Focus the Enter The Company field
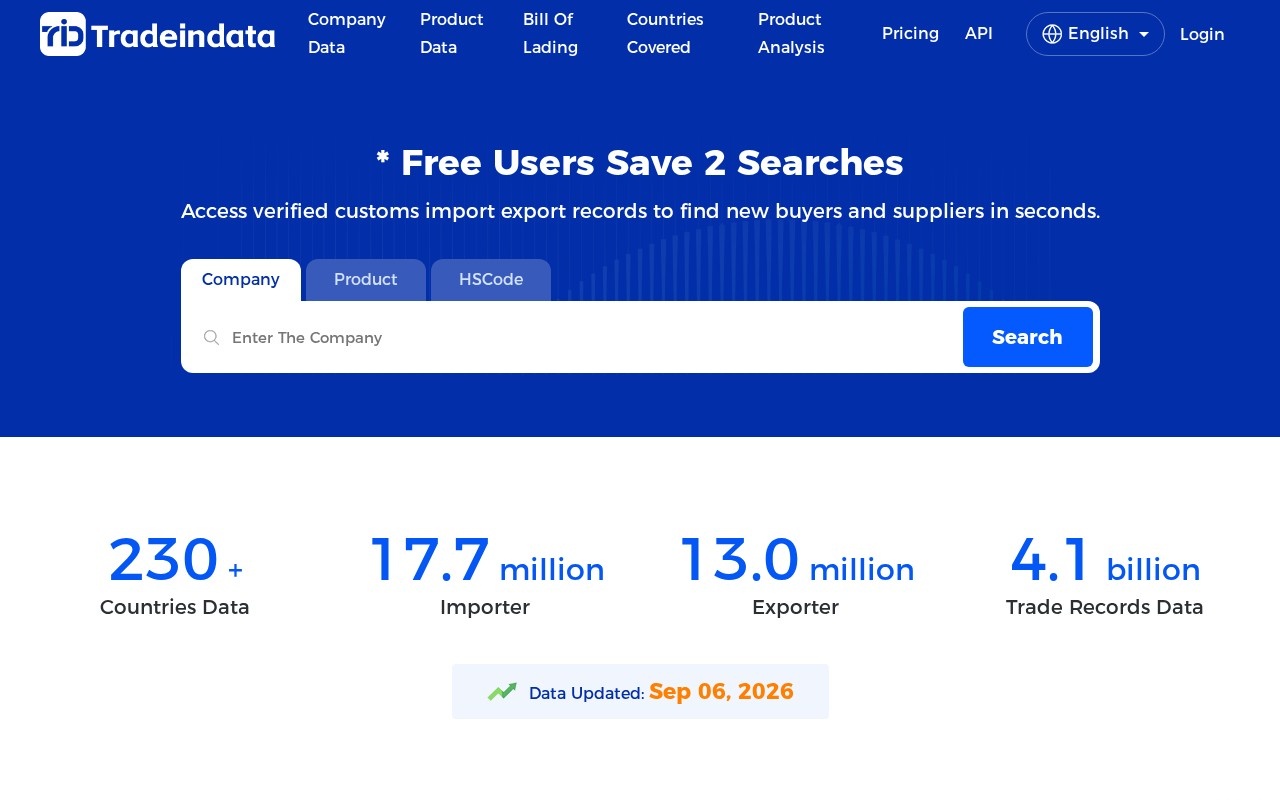1280x800 pixels. pyautogui.click(x=590, y=338)
